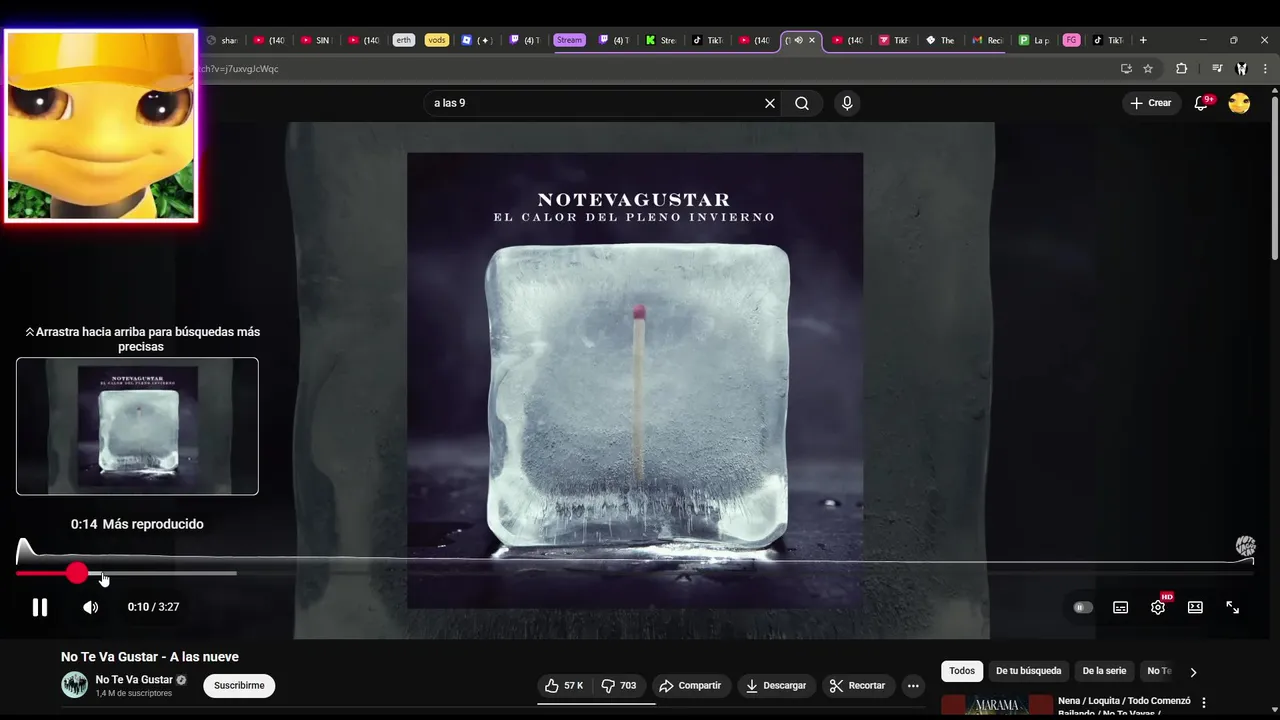Switch to the Gmail 'Reci' tab

987,40
